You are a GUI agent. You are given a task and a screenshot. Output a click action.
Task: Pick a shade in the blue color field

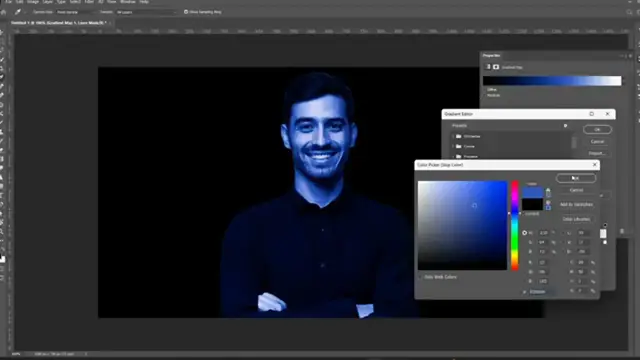click(x=462, y=225)
